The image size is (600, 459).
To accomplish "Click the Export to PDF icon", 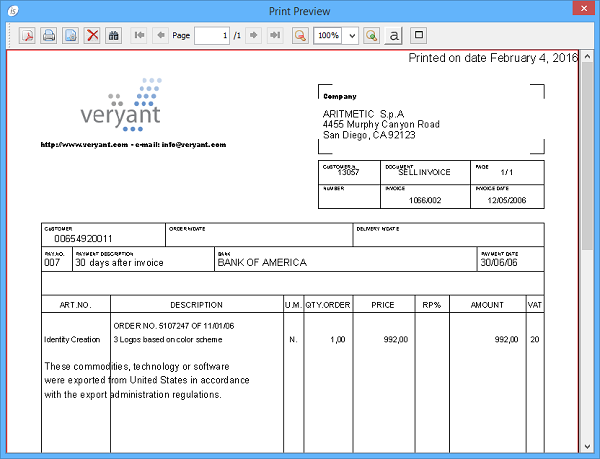I will [x=26, y=35].
